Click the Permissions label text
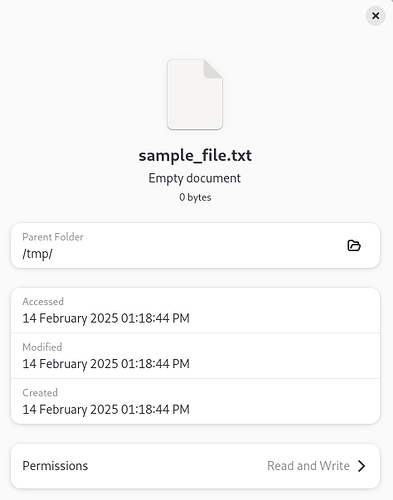This screenshot has height=500, width=393. [55, 466]
